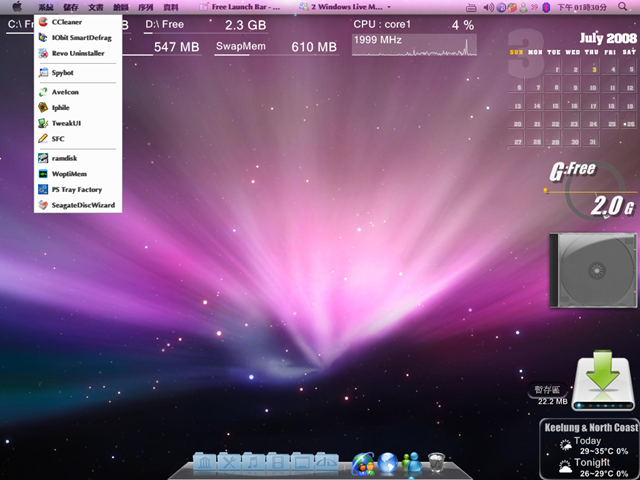Open AveIcon menu entry
This screenshot has width=640, height=480.
pyautogui.click(x=78, y=92)
